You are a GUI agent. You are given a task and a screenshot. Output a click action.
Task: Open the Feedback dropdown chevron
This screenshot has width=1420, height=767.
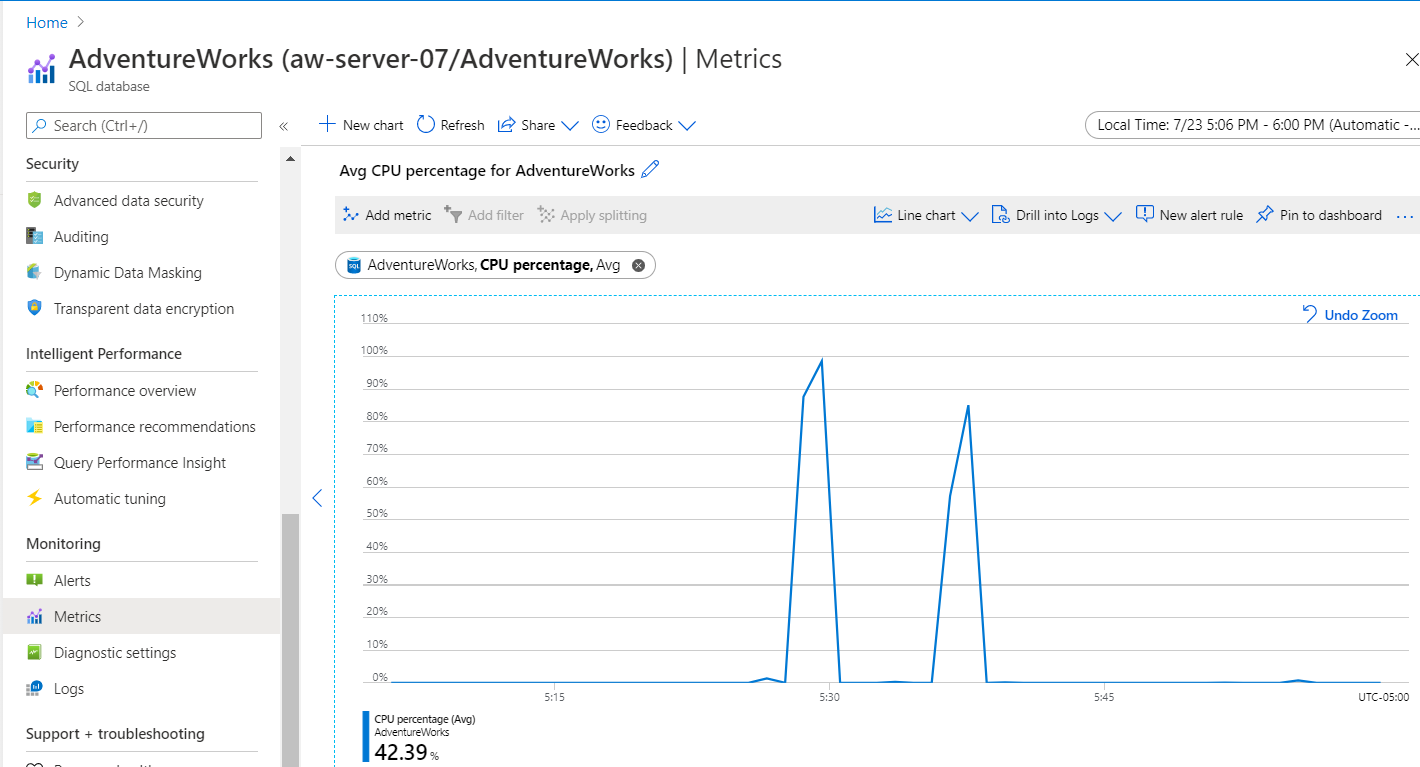tap(686, 126)
